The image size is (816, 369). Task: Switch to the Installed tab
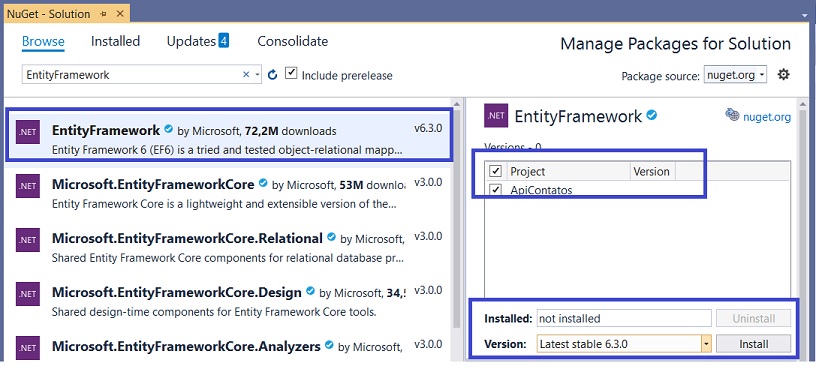click(116, 41)
